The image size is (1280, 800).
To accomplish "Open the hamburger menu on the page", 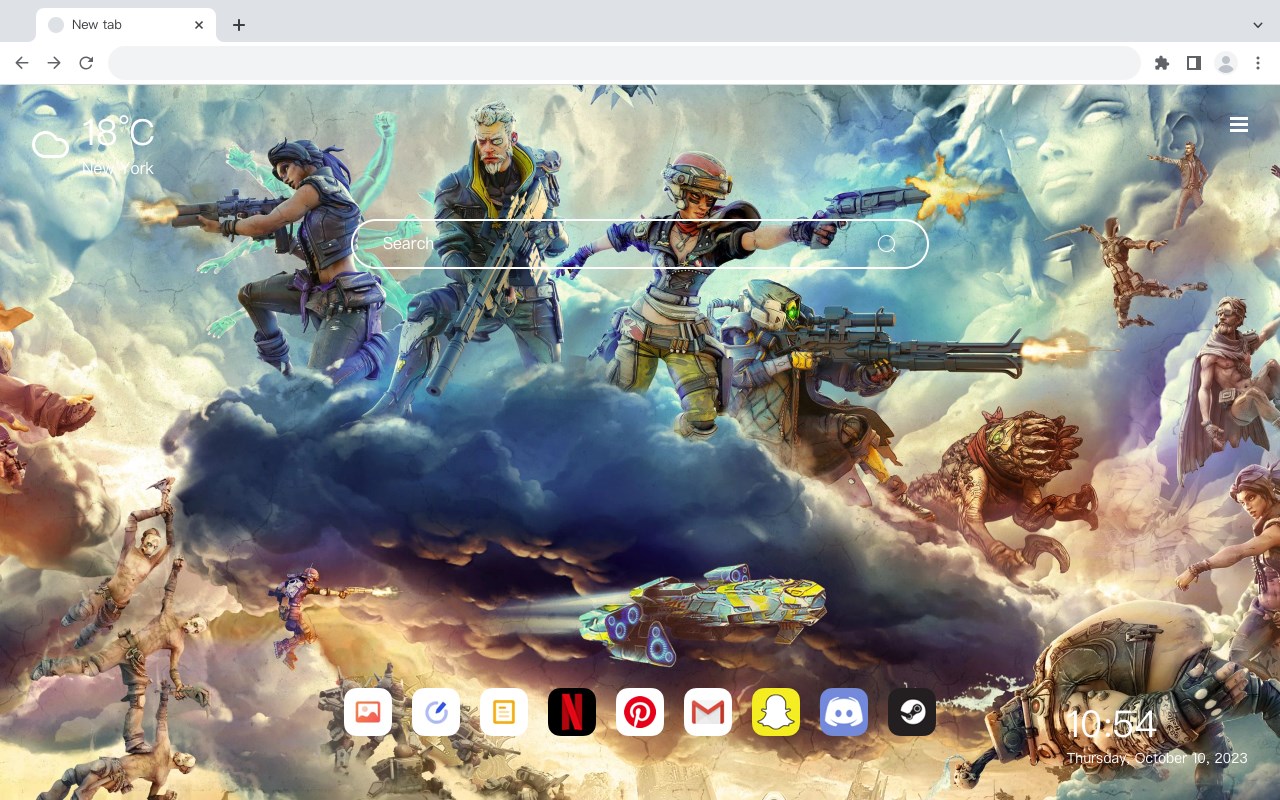I will coord(1239,125).
